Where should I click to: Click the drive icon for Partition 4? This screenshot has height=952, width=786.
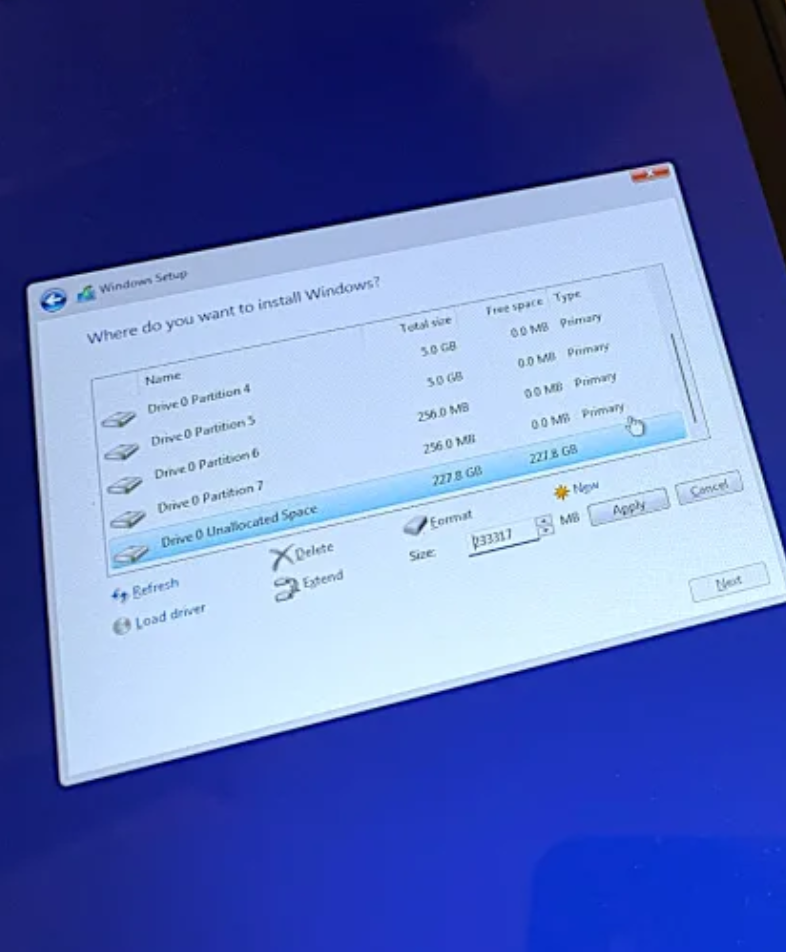point(118,419)
